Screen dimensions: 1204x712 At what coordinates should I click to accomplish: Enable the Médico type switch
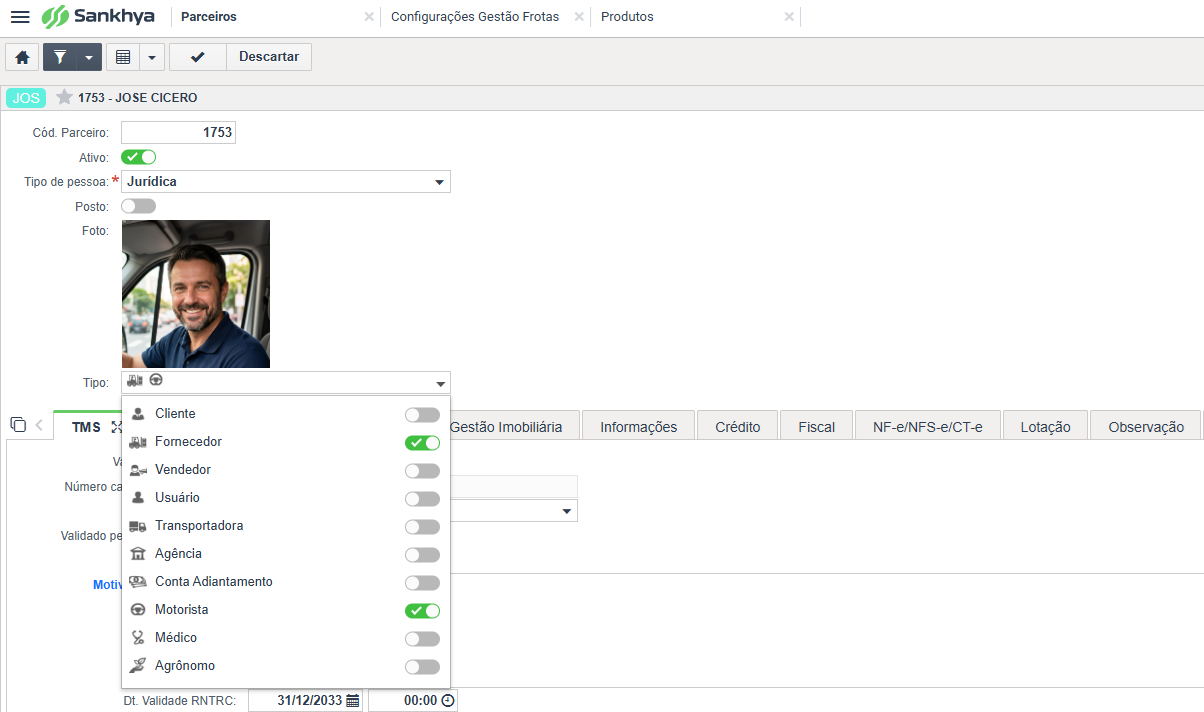point(422,639)
